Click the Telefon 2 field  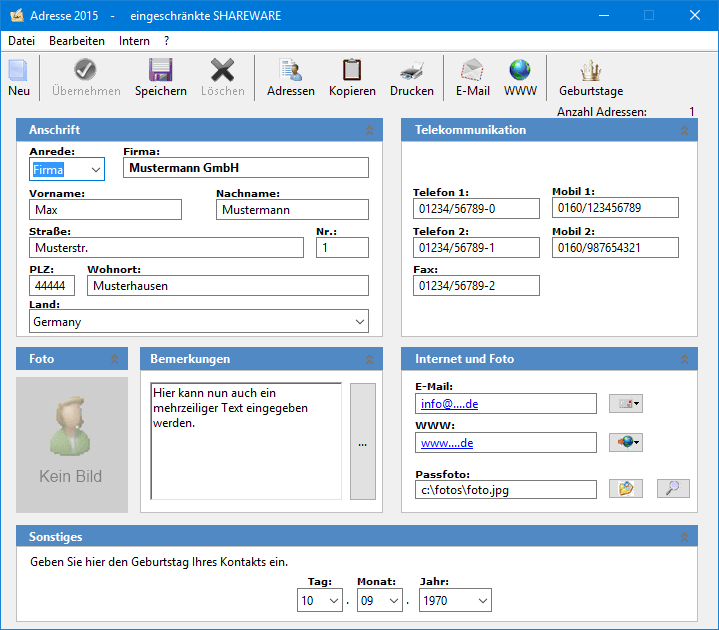coord(476,248)
